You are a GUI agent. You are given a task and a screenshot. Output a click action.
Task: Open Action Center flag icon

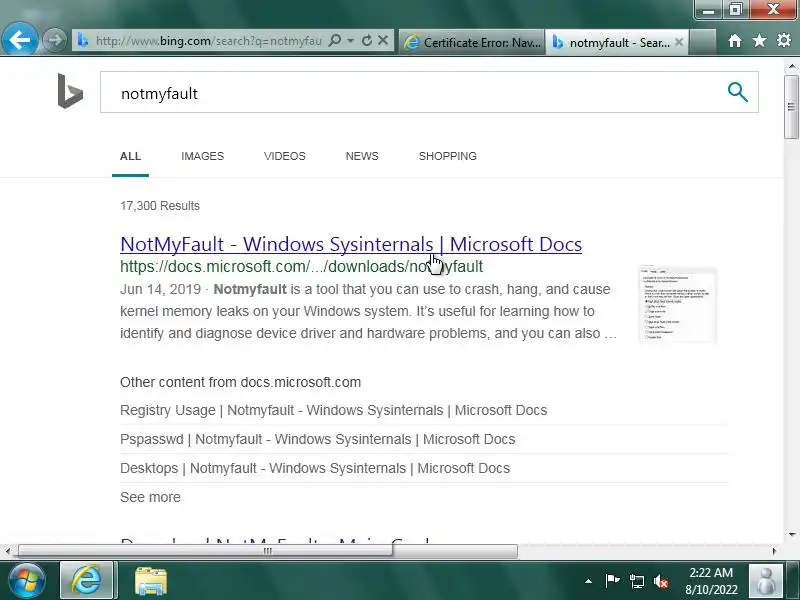612,581
